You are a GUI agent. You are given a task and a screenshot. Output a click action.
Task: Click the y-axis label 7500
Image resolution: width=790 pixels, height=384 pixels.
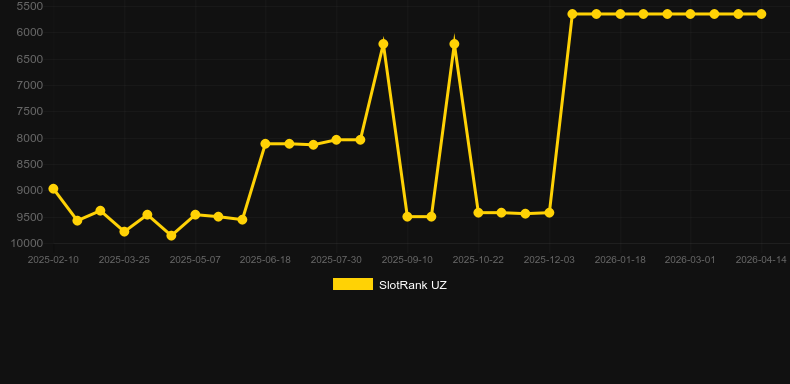(30, 111)
